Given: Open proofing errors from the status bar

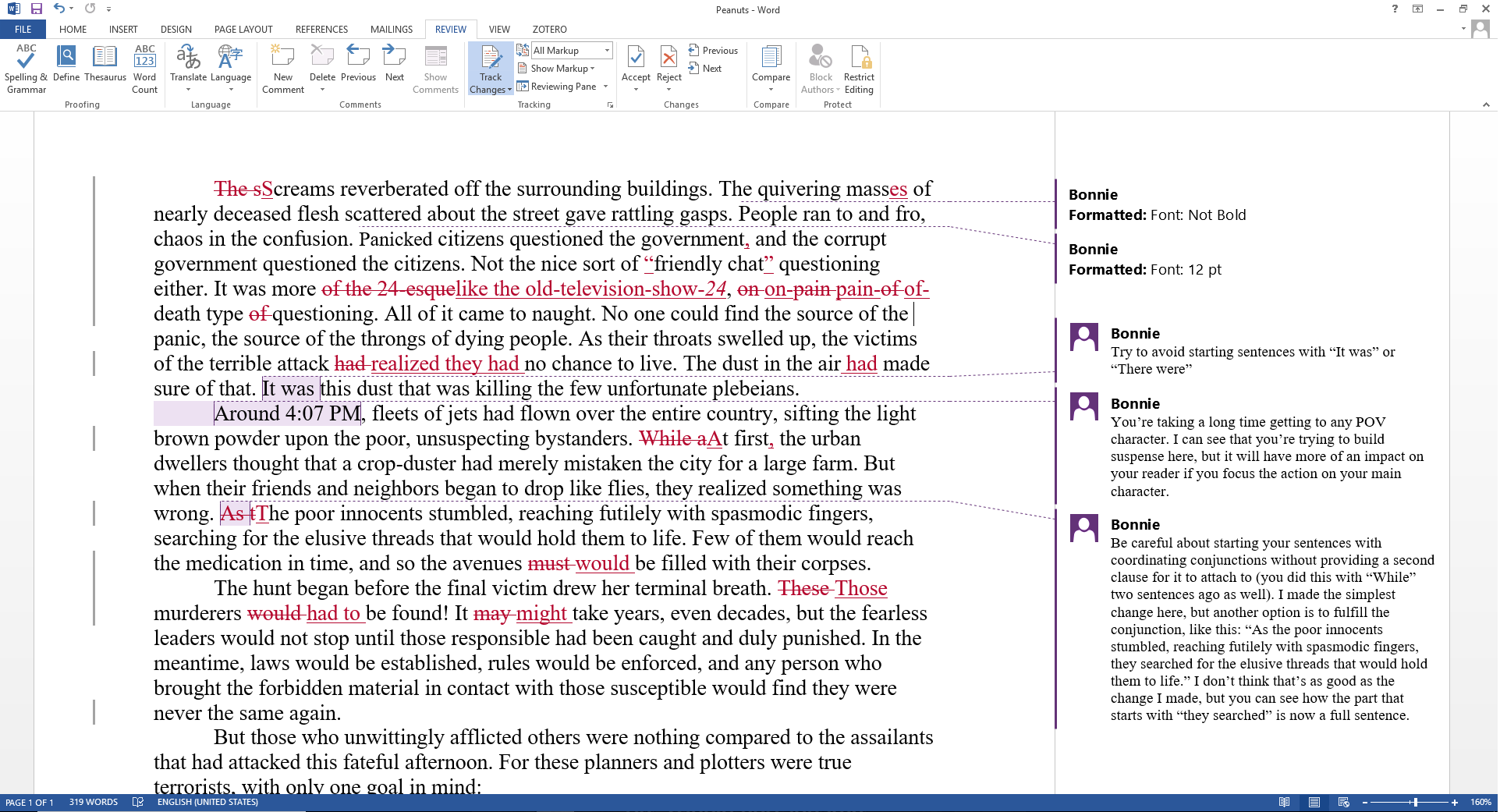Looking at the screenshot, I should point(138,801).
